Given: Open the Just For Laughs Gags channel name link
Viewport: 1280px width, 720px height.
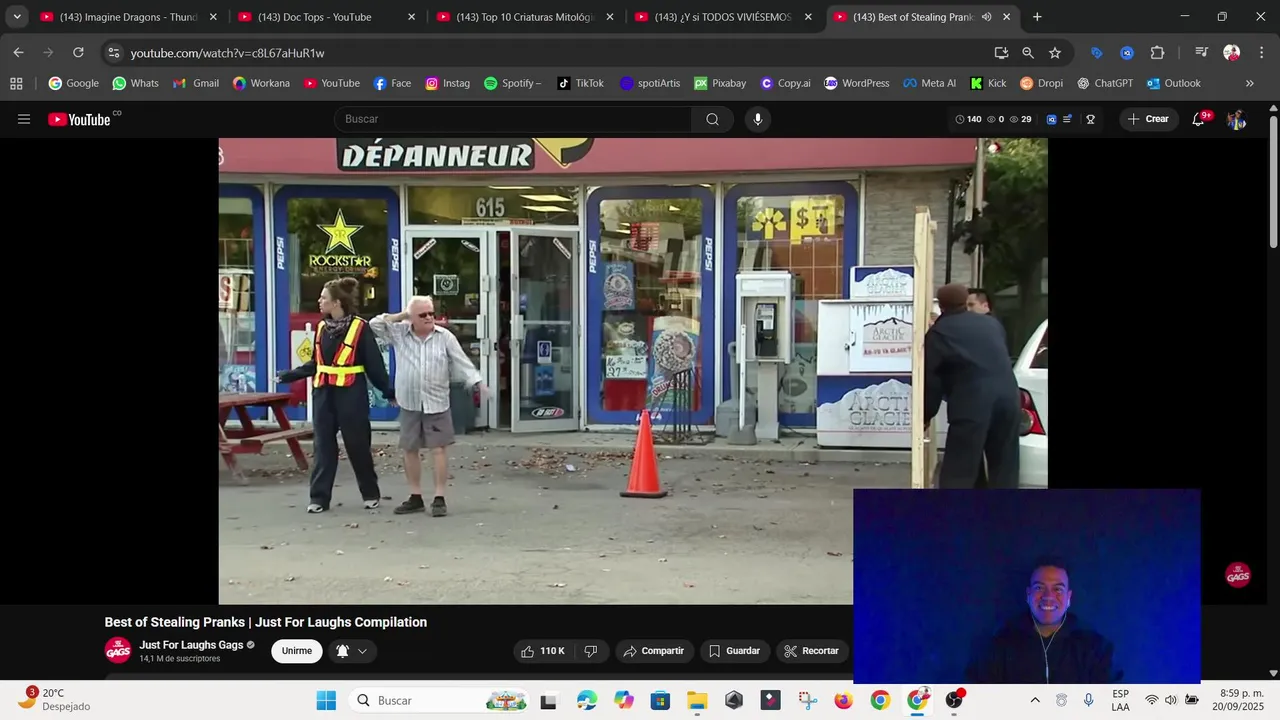Looking at the screenshot, I should coord(191,645).
